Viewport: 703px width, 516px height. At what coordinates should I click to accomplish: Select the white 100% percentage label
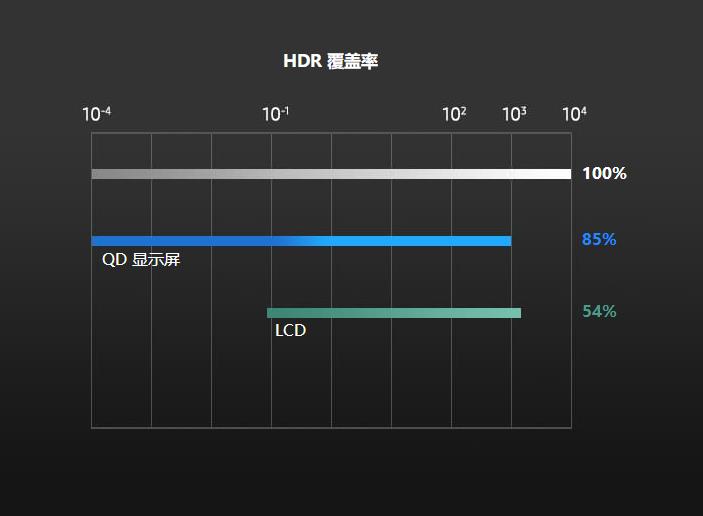(x=604, y=174)
